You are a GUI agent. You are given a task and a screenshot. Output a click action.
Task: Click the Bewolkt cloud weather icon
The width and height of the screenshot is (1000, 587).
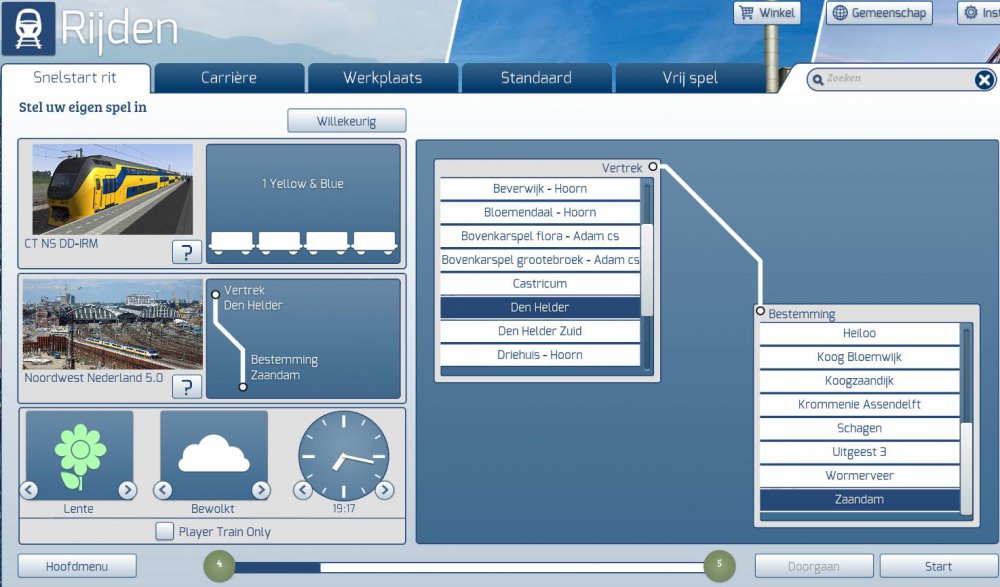click(213, 455)
